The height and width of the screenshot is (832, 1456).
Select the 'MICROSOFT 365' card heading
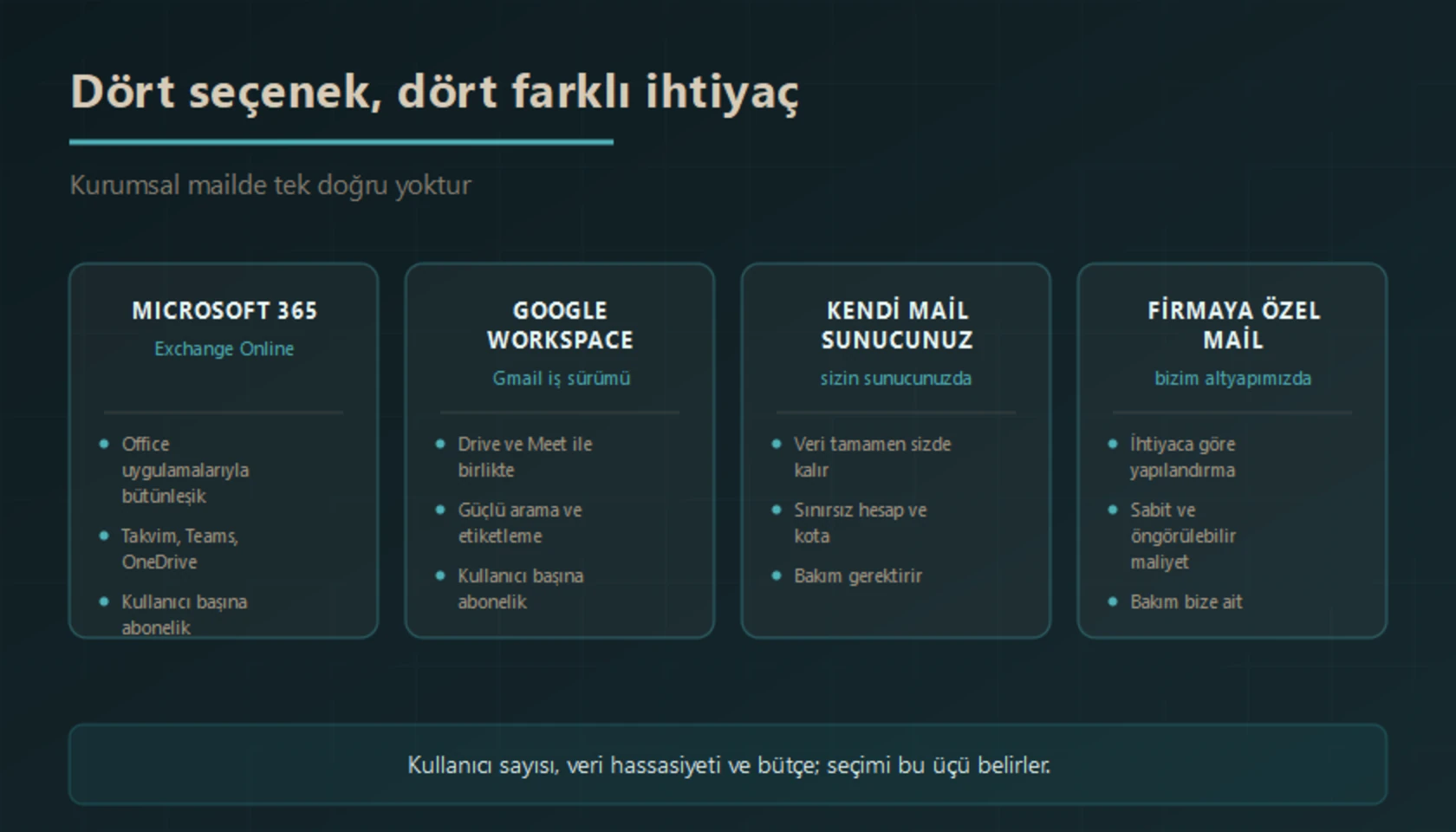[x=224, y=310]
